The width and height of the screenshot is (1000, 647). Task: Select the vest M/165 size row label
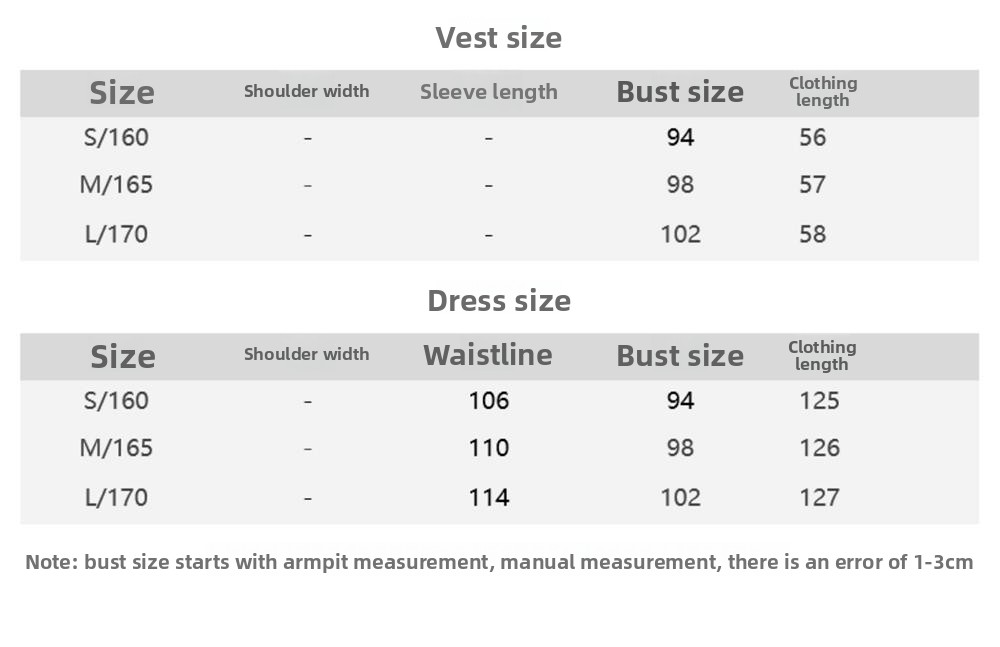click(x=116, y=185)
